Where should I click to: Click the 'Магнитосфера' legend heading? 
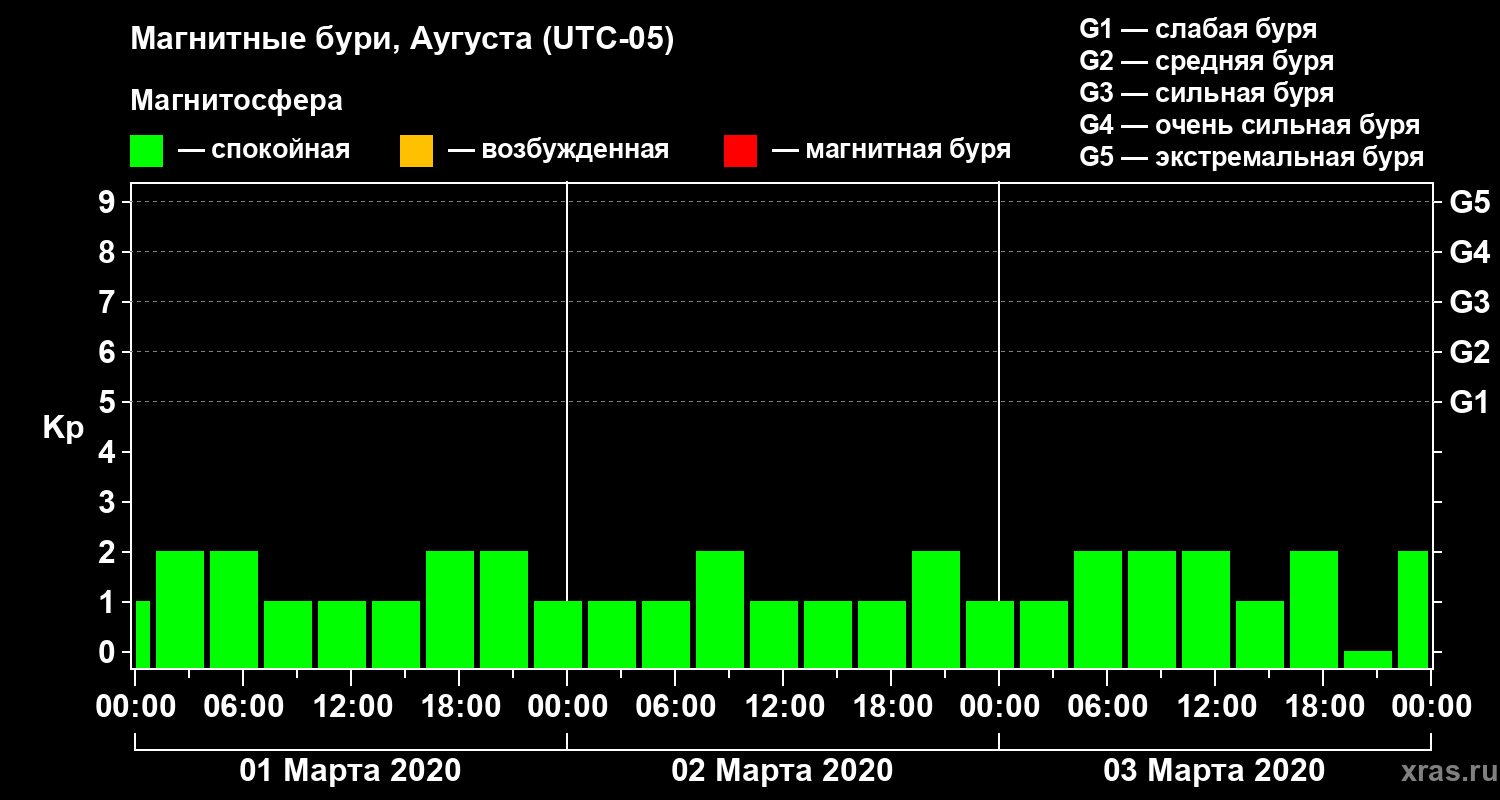236,101
